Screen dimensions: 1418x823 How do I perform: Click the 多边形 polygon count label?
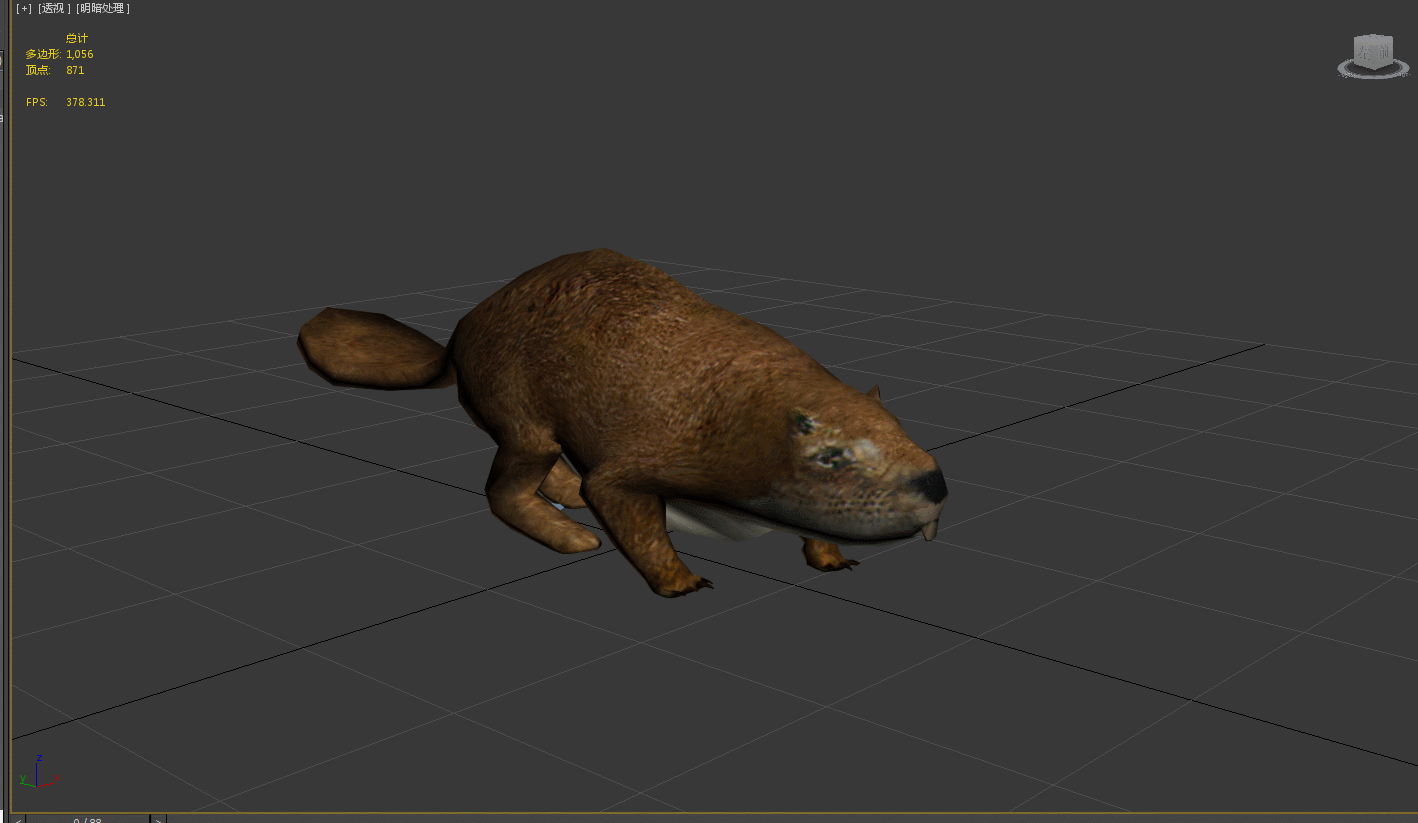(x=43, y=54)
